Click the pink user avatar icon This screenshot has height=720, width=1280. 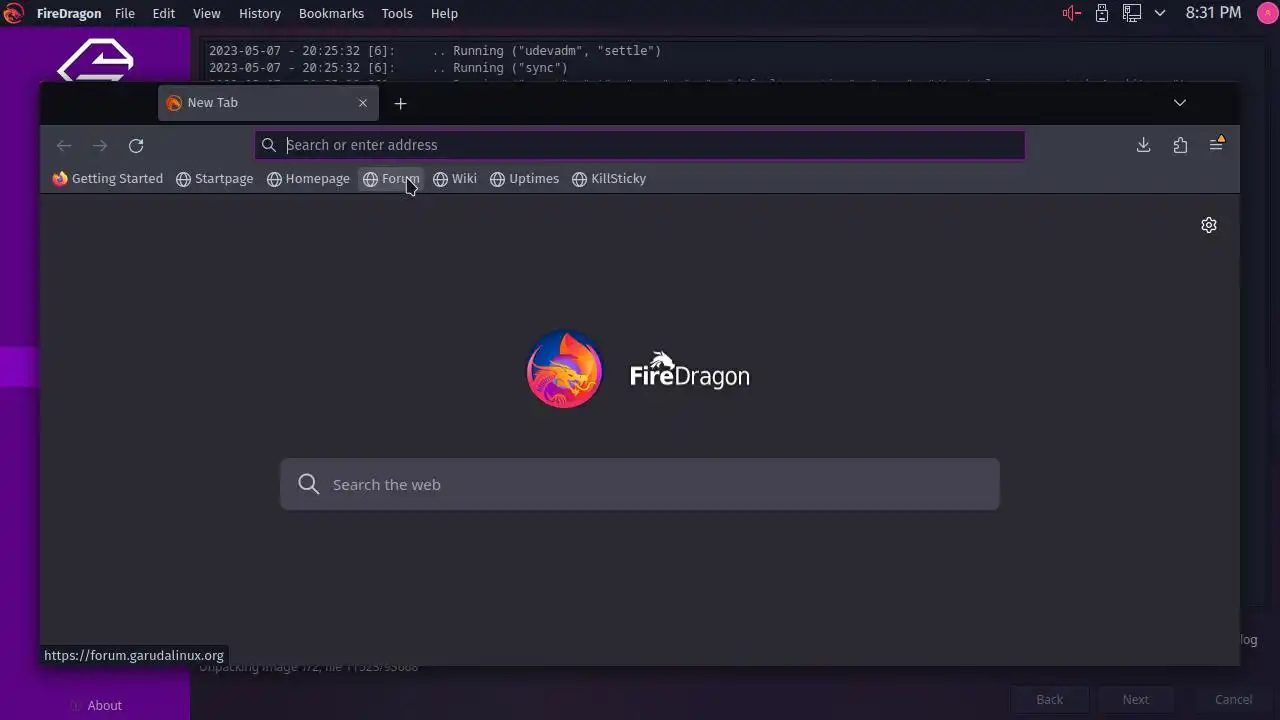click(x=1267, y=13)
